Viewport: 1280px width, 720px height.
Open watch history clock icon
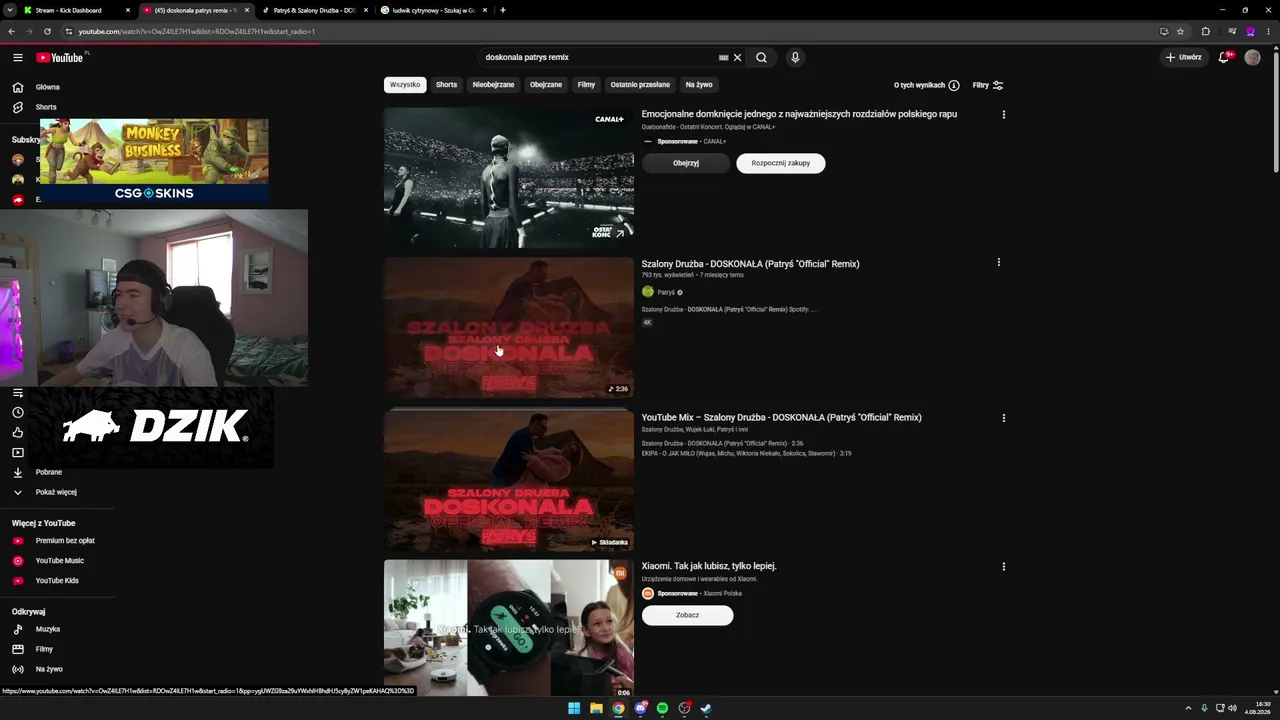coord(18,413)
